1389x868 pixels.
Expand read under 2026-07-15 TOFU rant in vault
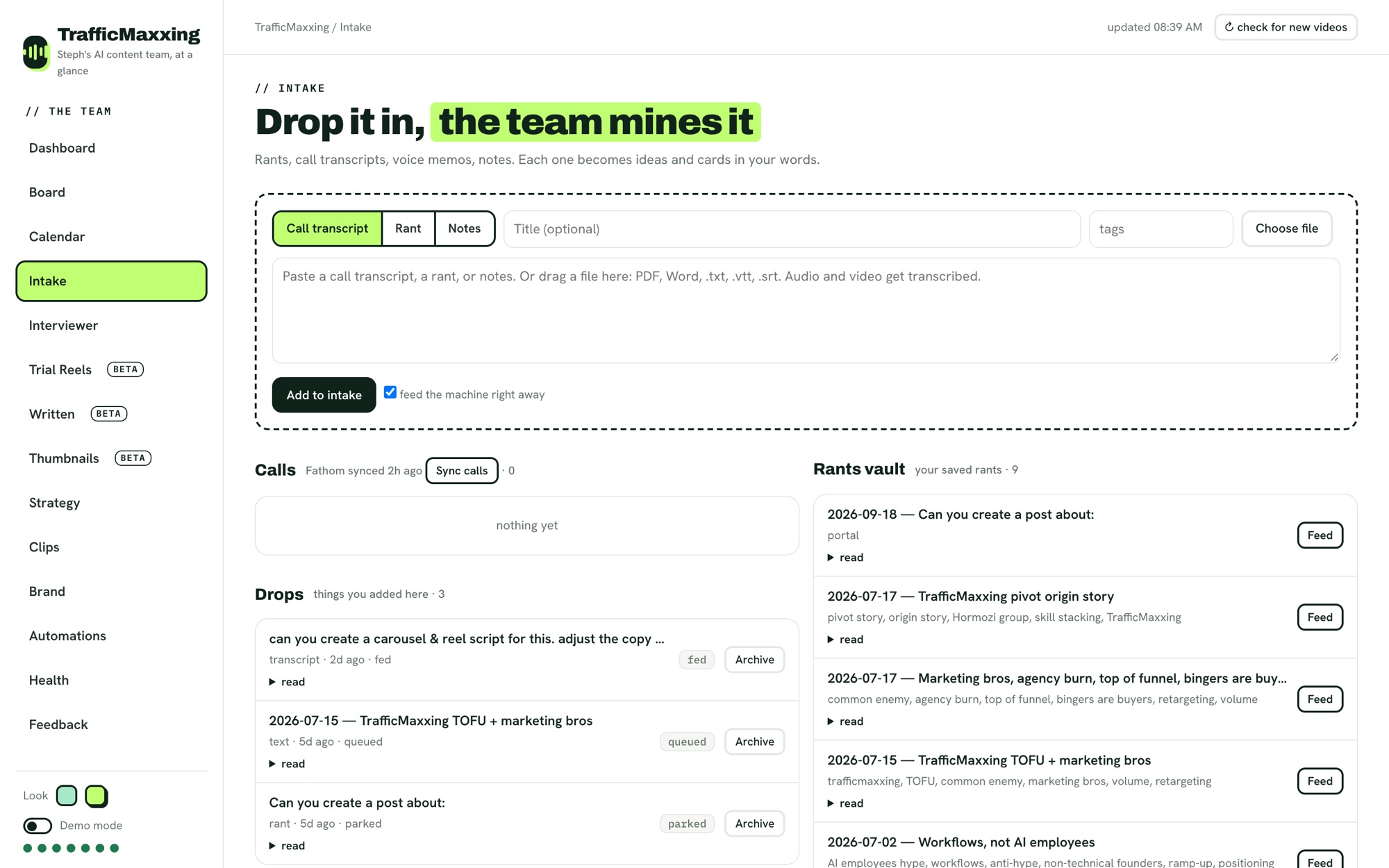pyautogui.click(x=845, y=803)
